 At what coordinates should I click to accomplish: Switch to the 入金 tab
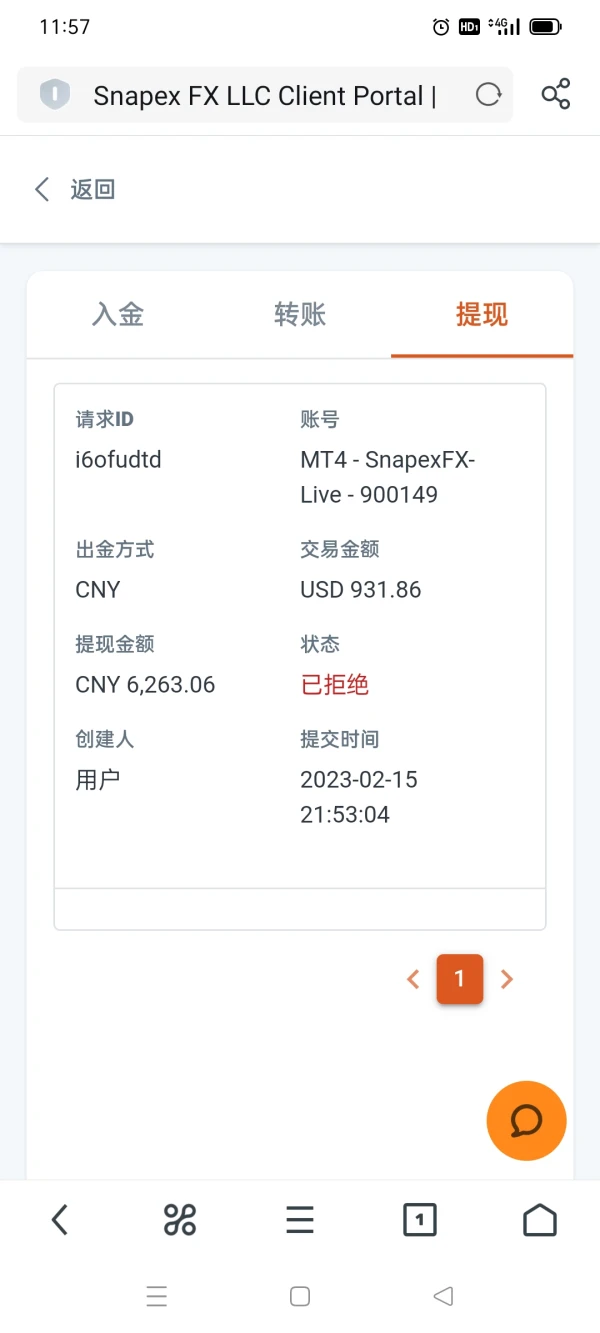pyautogui.click(x=118, y=315)
